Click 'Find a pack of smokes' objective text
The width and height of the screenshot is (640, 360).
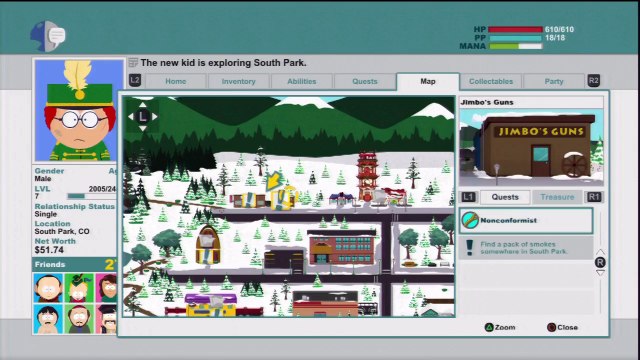pyautogui.click(x=524, y=248)
